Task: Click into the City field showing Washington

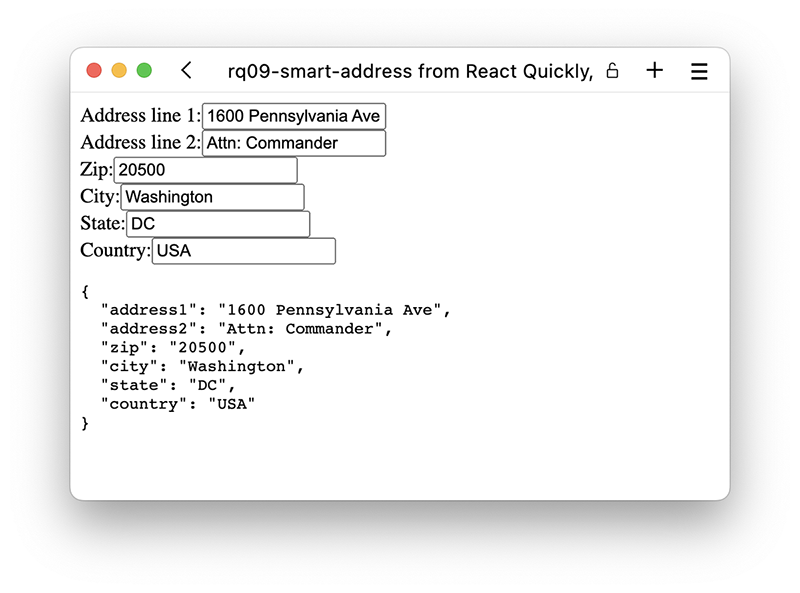Action: (x=212, y=197)
